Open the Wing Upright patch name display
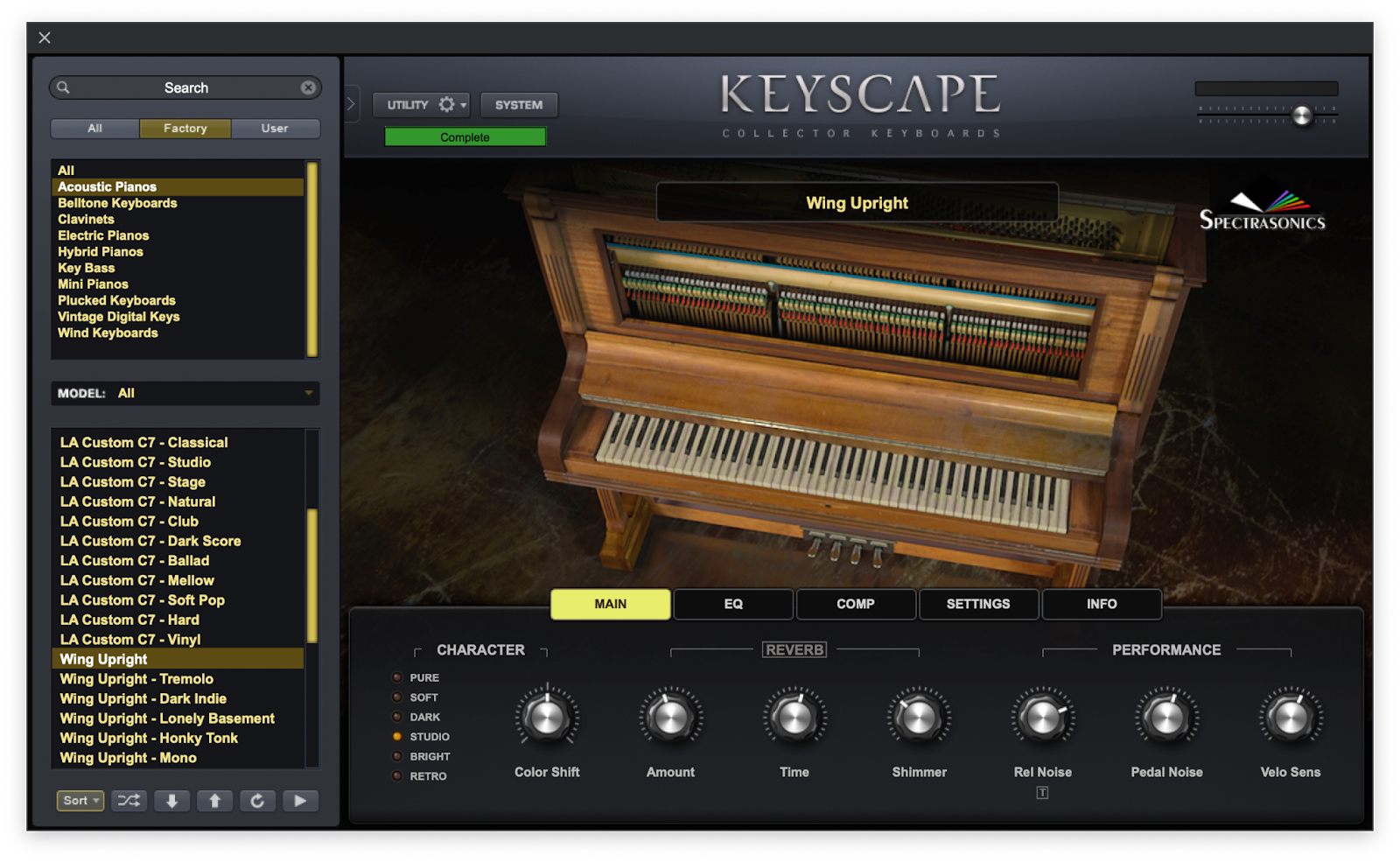Image resolution: width=1400 pixels, height=862 pixels. [857, 203]
